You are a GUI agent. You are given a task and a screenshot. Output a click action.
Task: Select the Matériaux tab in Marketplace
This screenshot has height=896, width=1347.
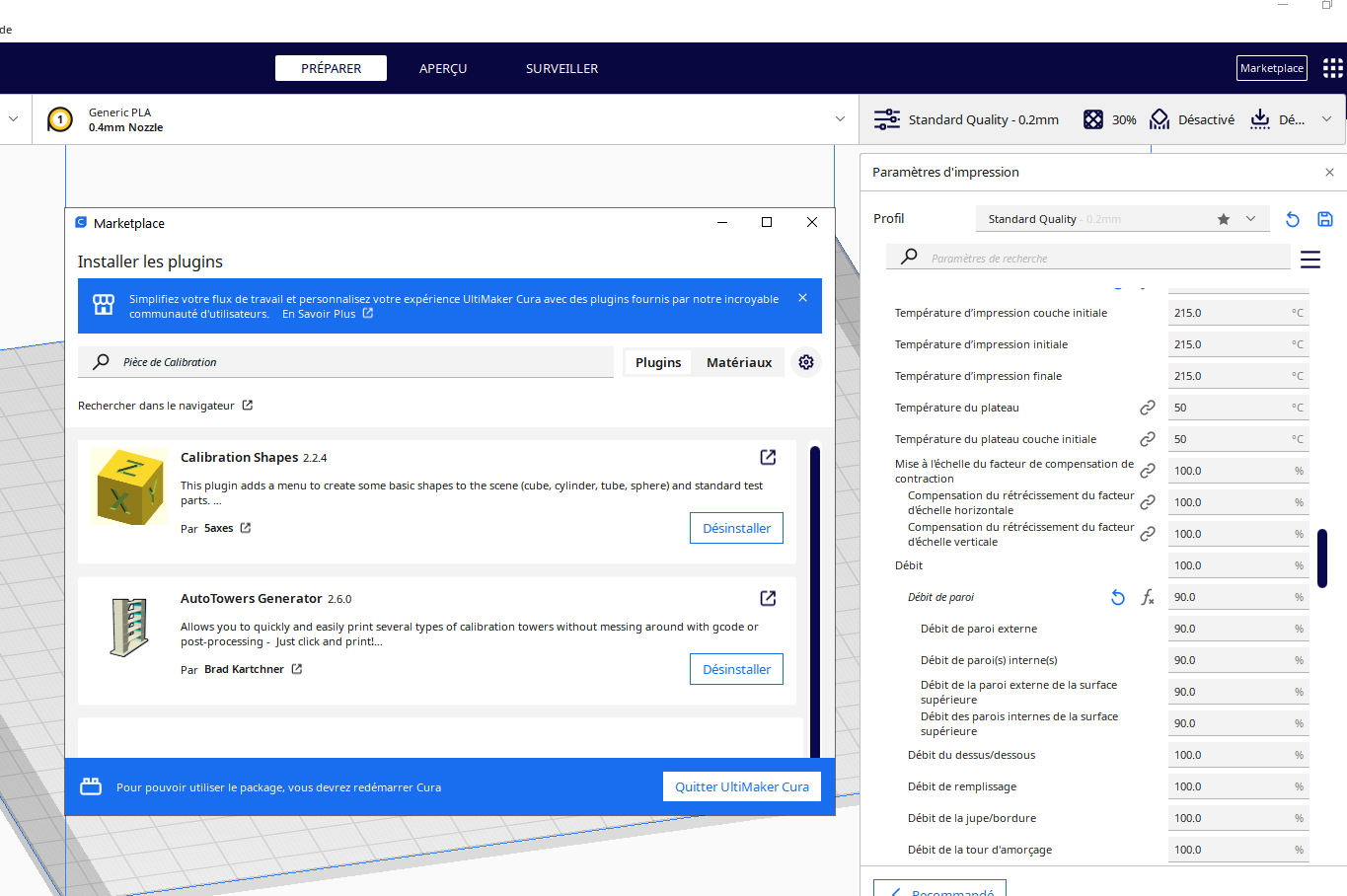click(739, 362)
